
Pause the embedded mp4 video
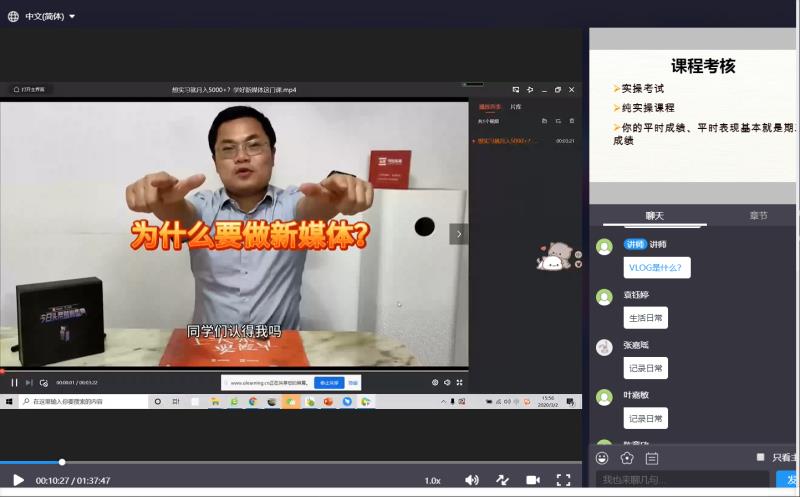14,382
